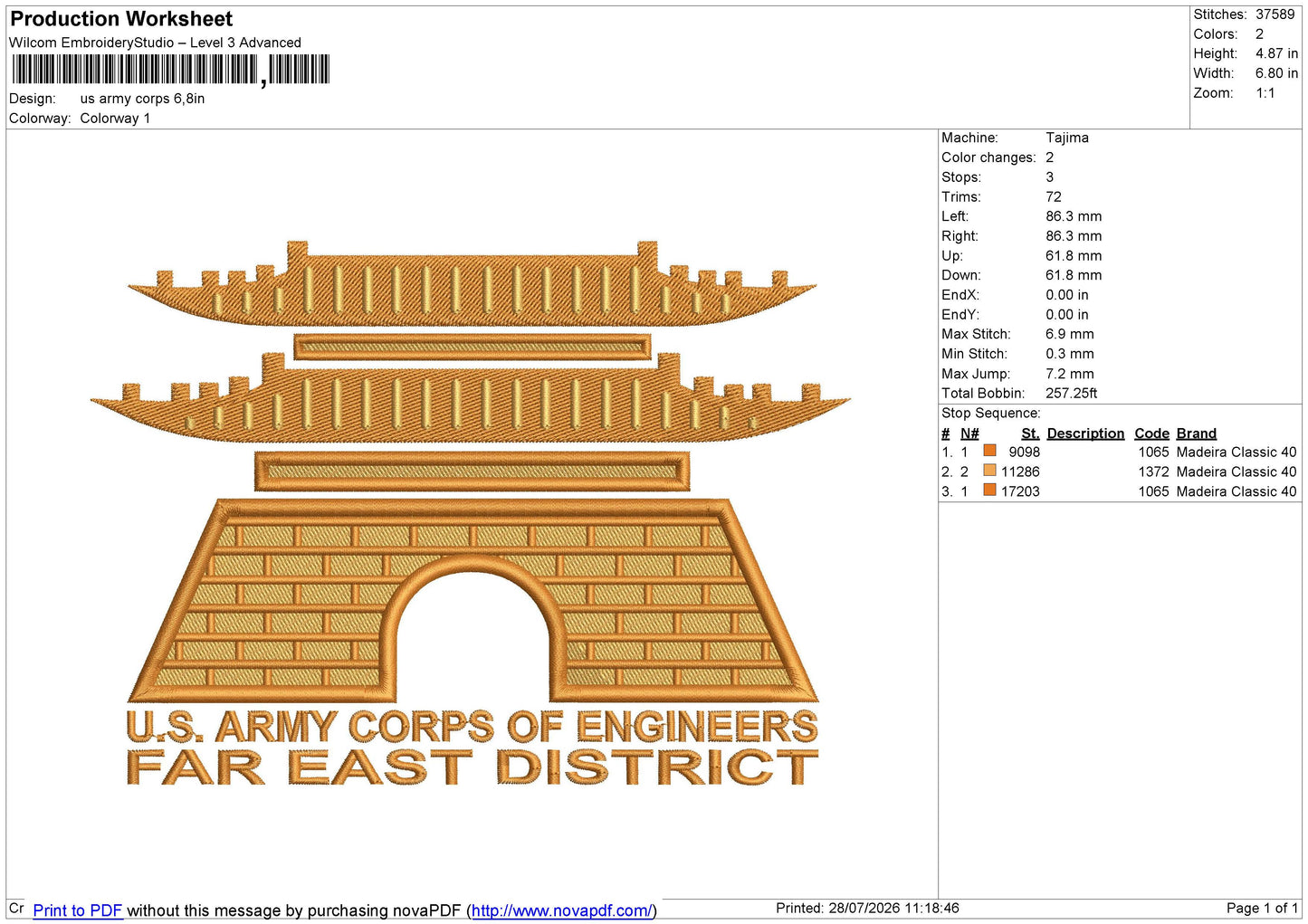Open the novapdf.com website link
Viewport: 1308px width, 924px height.
click(x=561, y=910)
